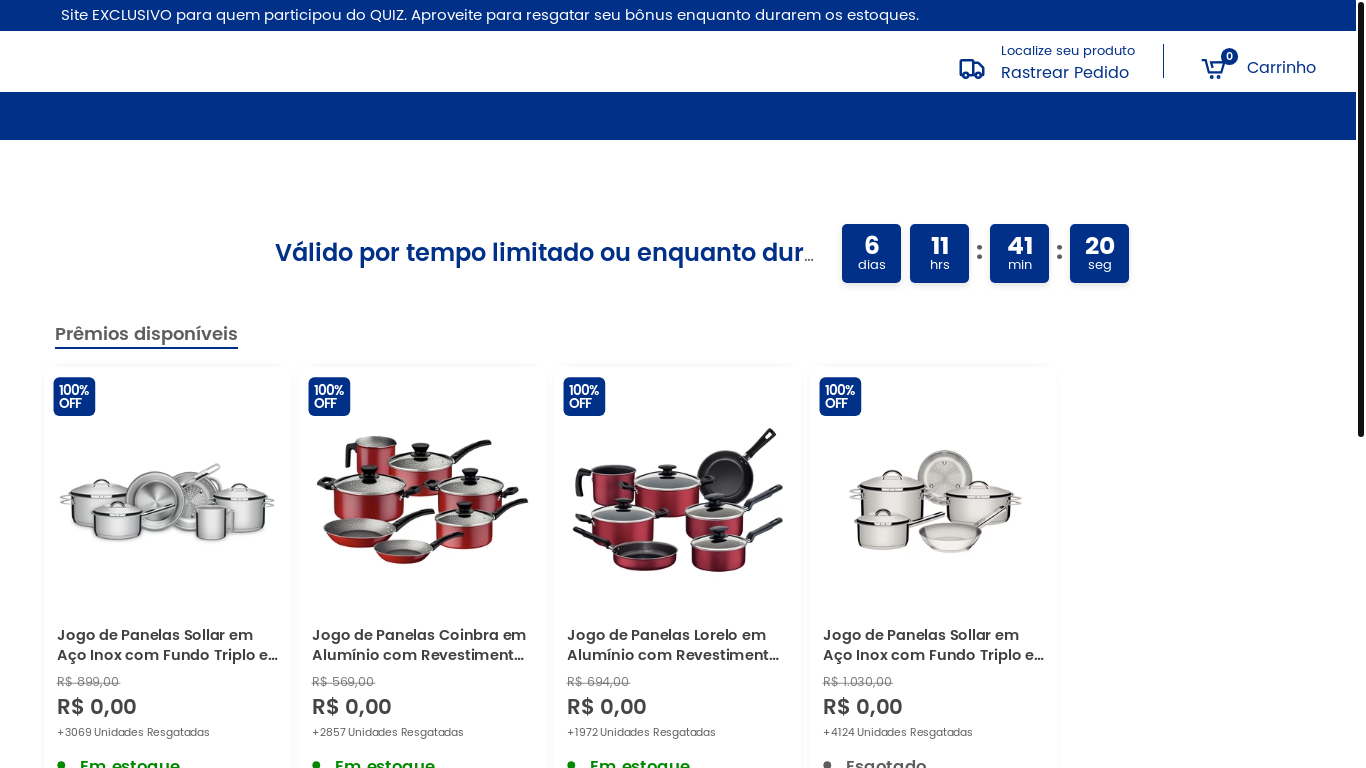
Task: Click the 100% OFF badge on first product
Action: [x=74, y=397]
